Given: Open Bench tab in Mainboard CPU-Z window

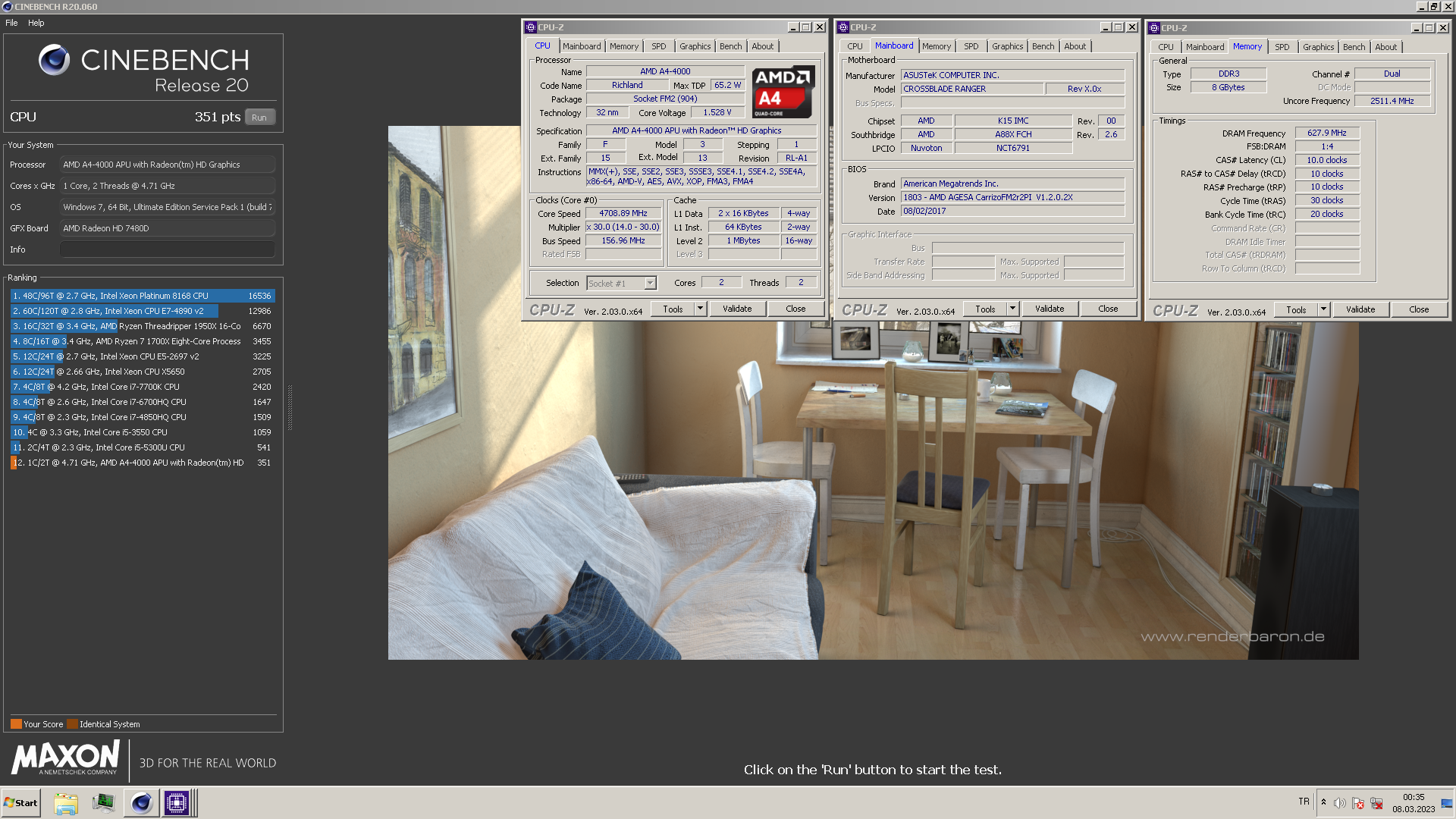Looking at the screenshot, I should pos(1043,46).
